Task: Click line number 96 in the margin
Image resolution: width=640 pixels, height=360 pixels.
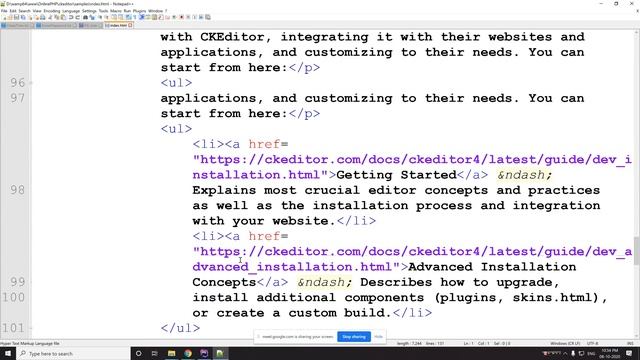Action: 18,83
